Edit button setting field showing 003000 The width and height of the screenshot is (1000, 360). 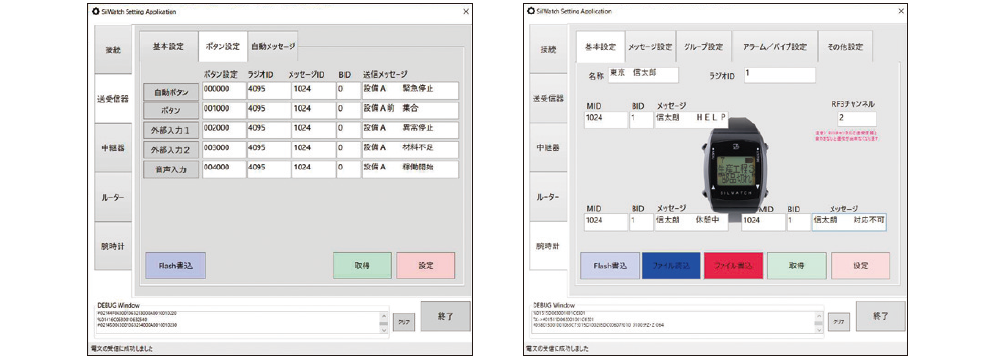coord(224,150)
